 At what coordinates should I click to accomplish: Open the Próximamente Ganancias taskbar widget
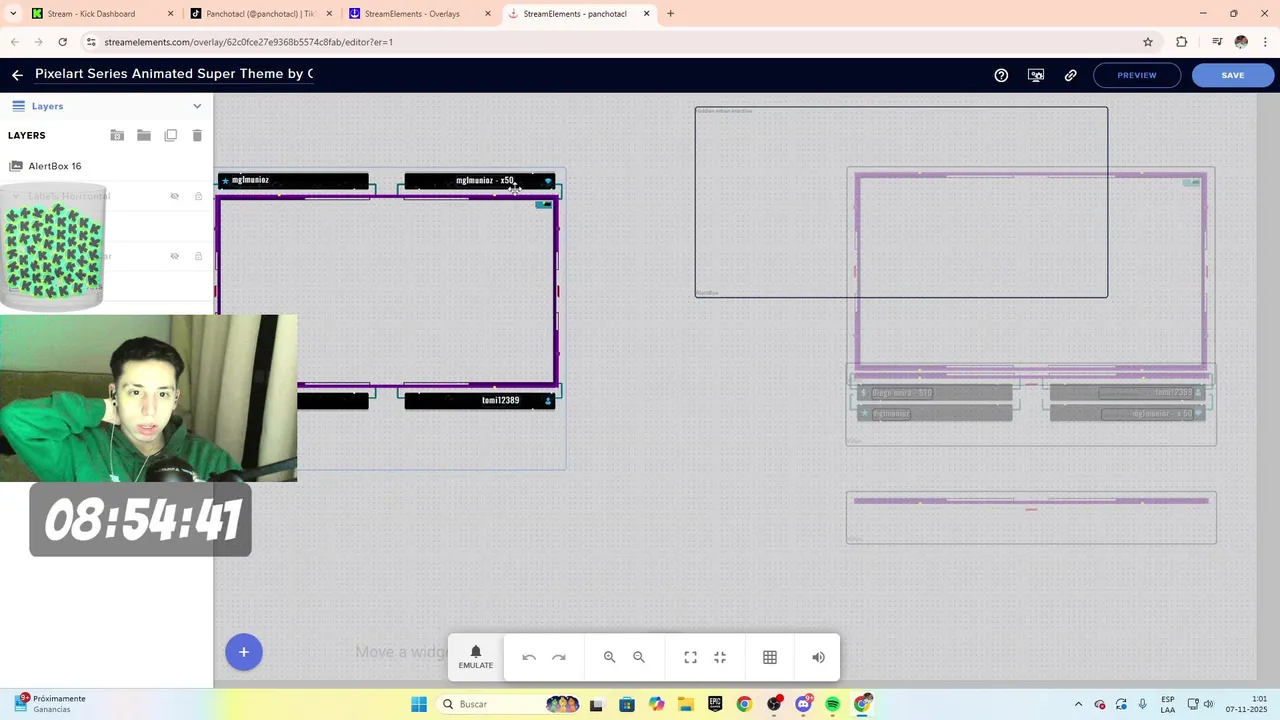coord(50,704)
